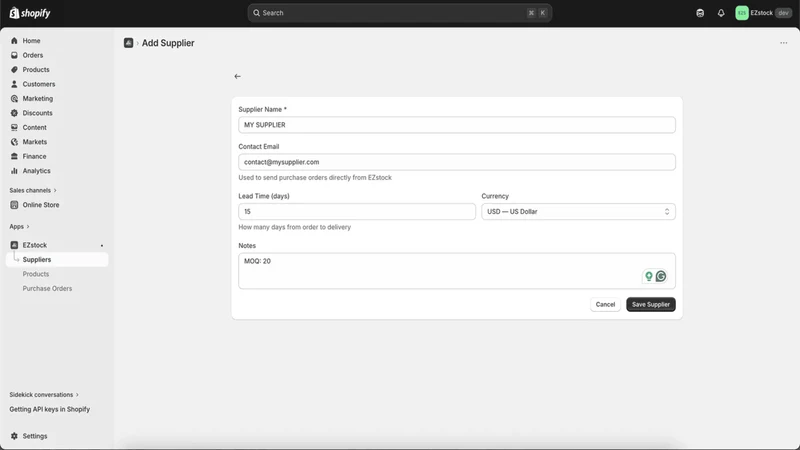800x450 pixels.
Task: Click 'How many days from order to delivery' hint
Action: 294,228
